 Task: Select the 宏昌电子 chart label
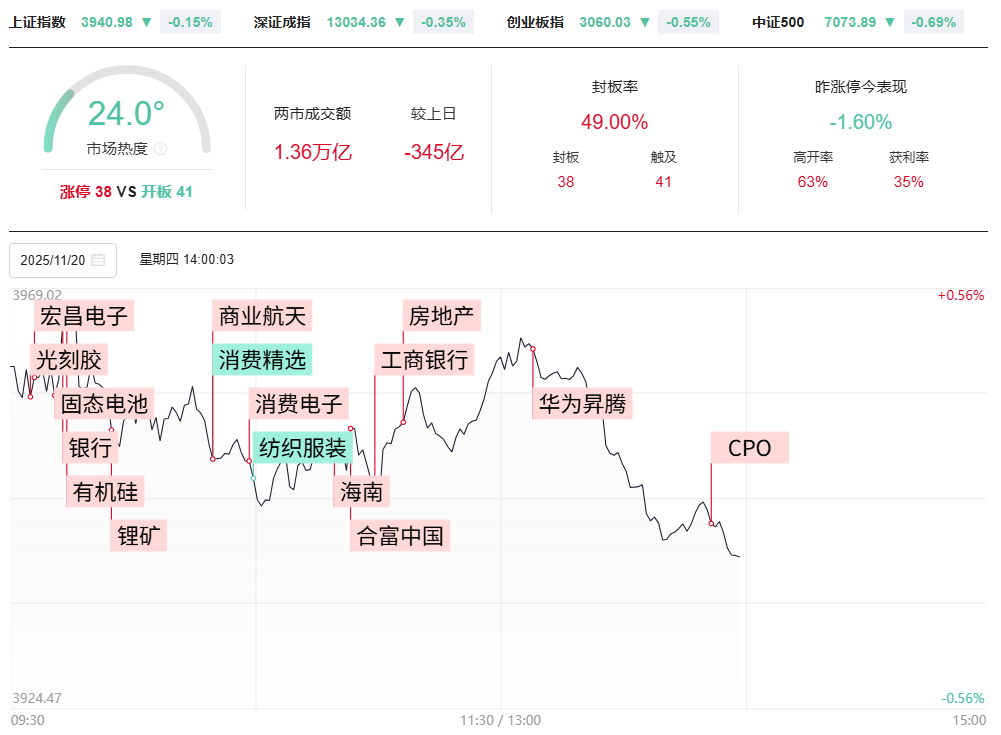83,316
